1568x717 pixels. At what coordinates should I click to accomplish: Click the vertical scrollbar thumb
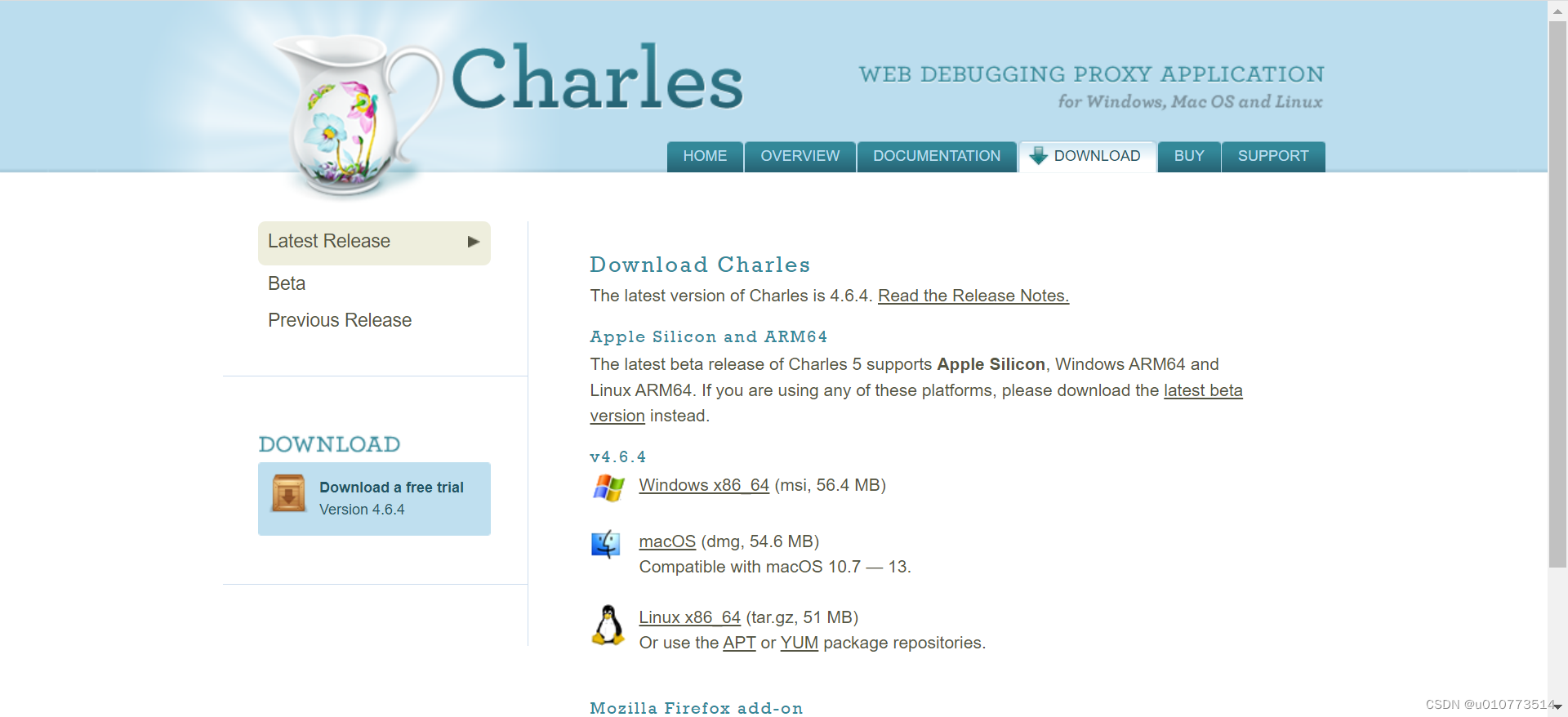[x=1557, y=294]
